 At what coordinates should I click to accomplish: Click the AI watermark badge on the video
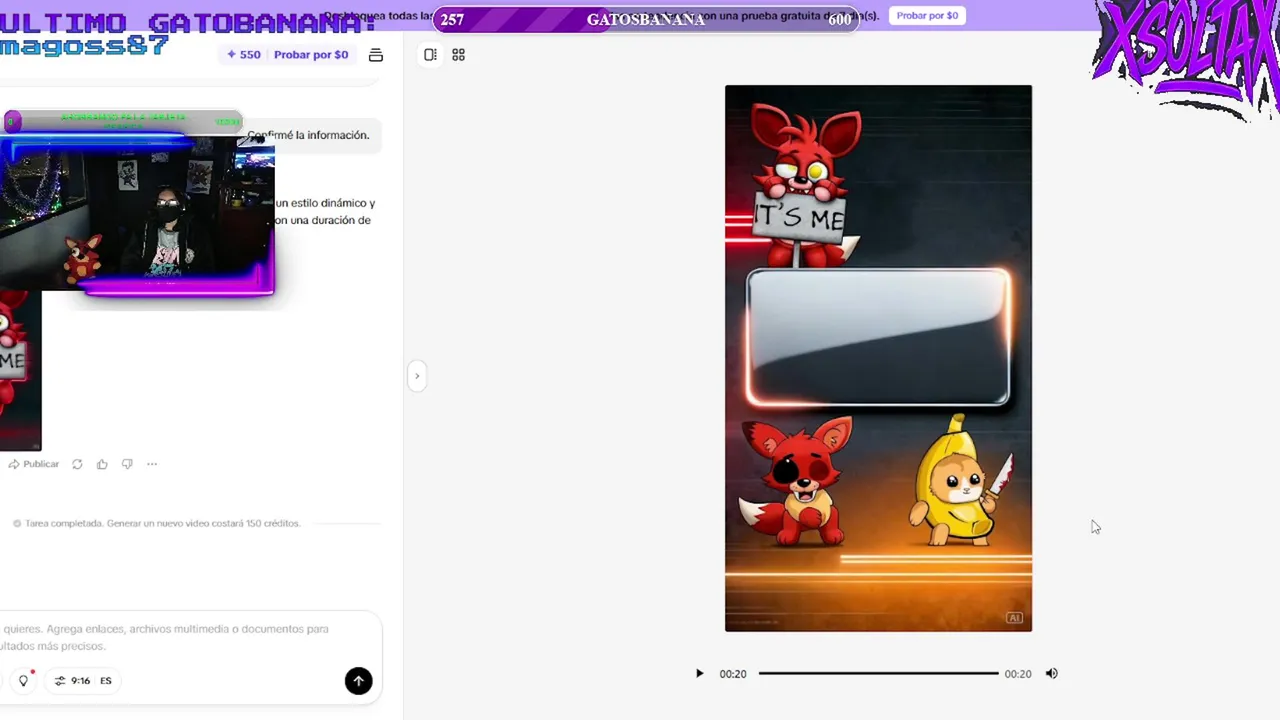1014,618
